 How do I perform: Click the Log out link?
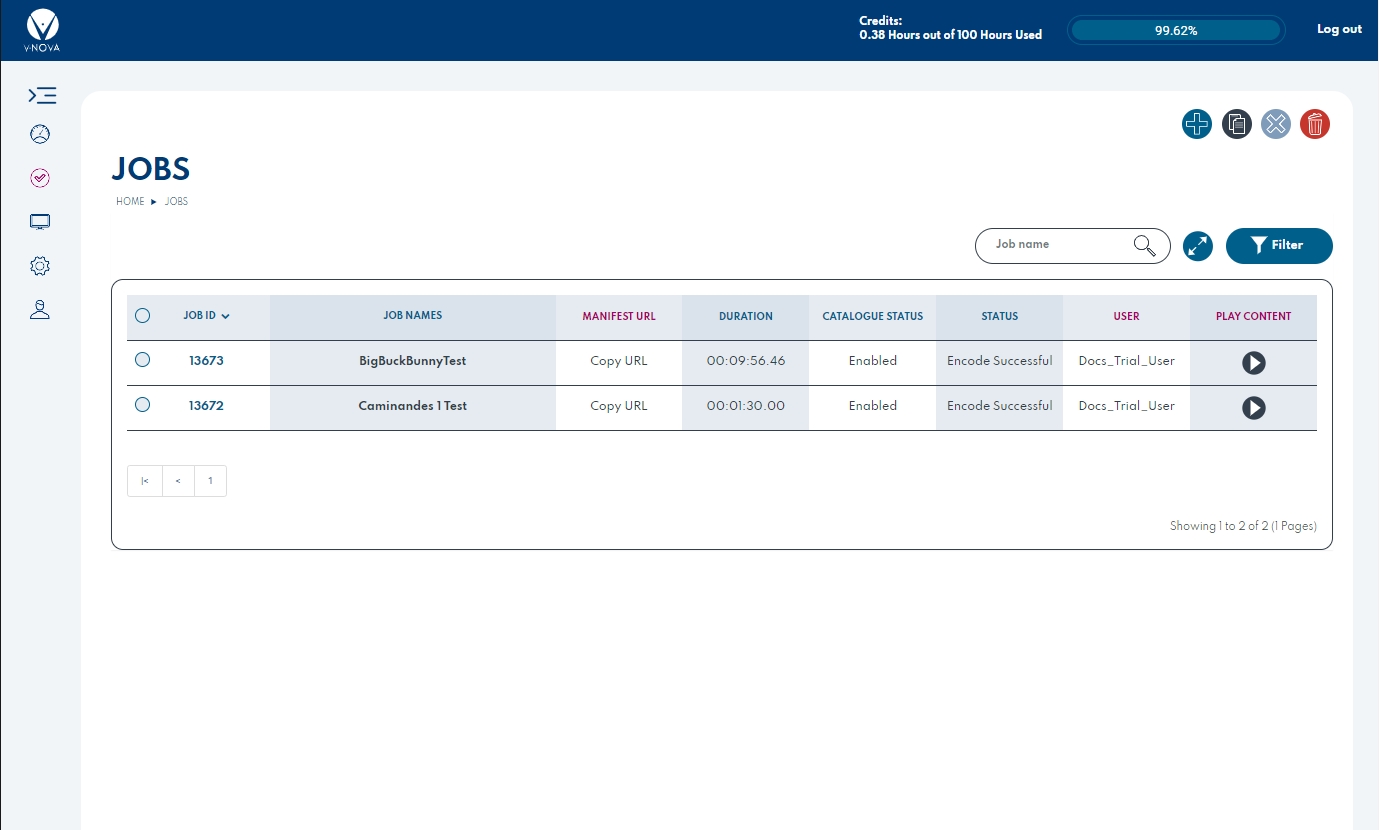1338,29
